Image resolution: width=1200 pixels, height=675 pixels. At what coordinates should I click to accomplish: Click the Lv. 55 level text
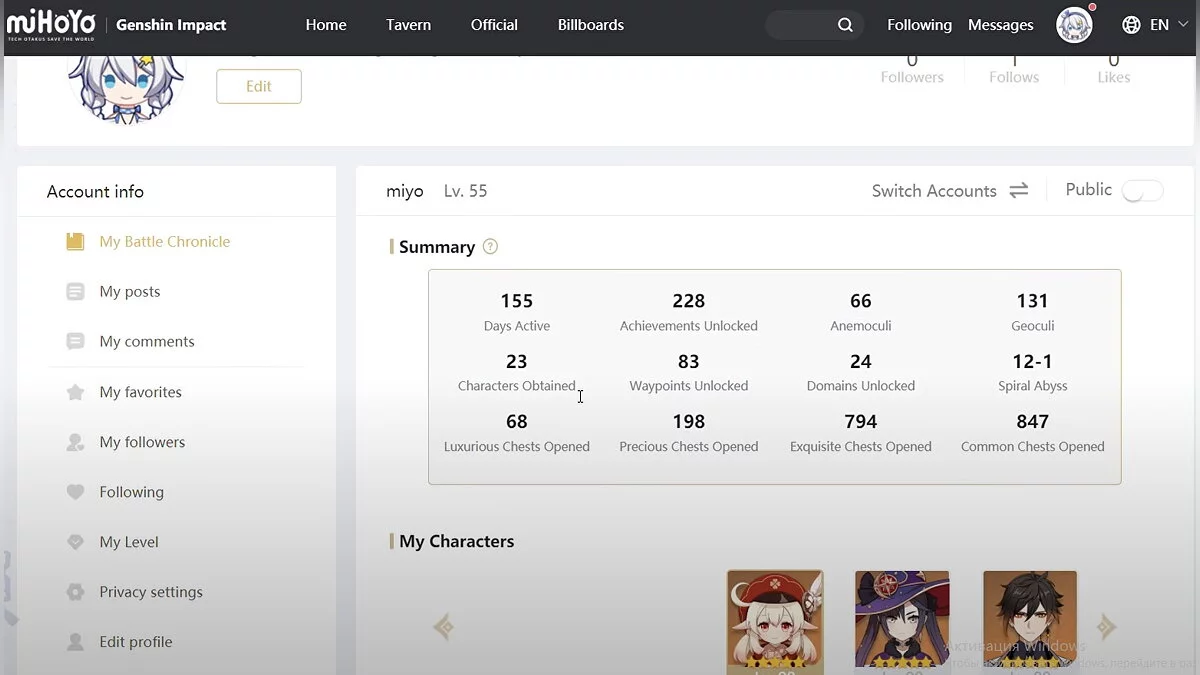click(466, 191)
